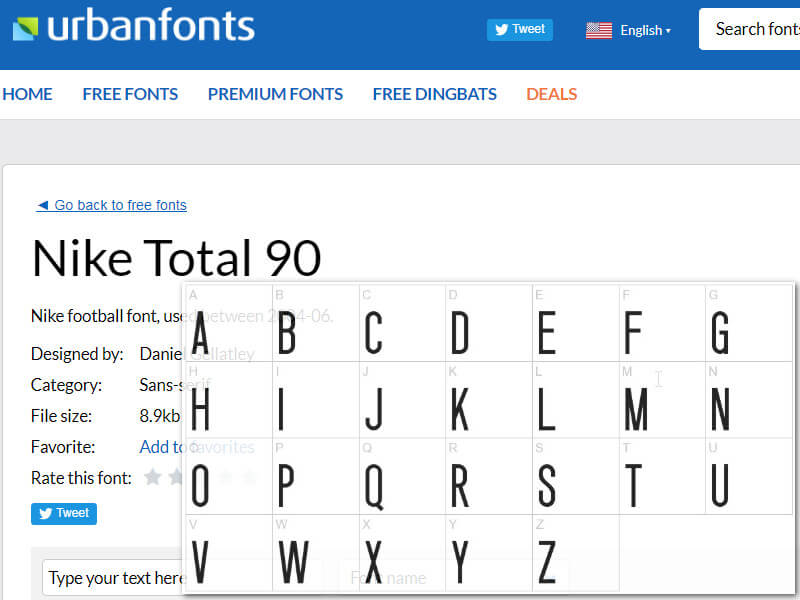
Task: Open the English language dropdown
Action: click(645, 30)
